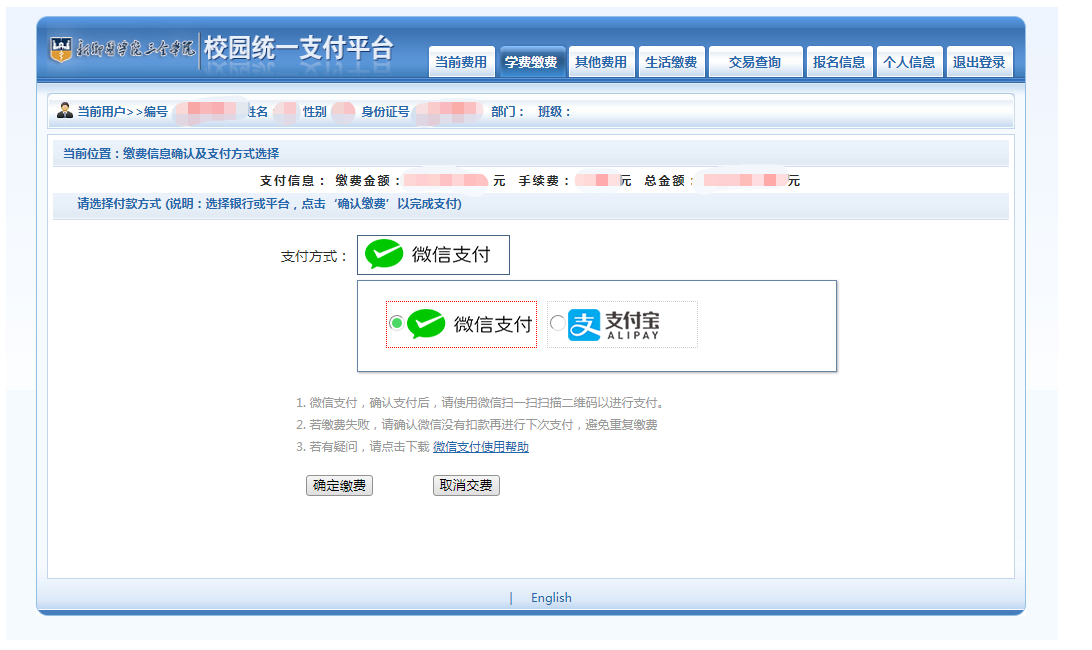Screen dimensions: 1092x650
Task: Open the 个人信息 tab
Action: point(909,62)
